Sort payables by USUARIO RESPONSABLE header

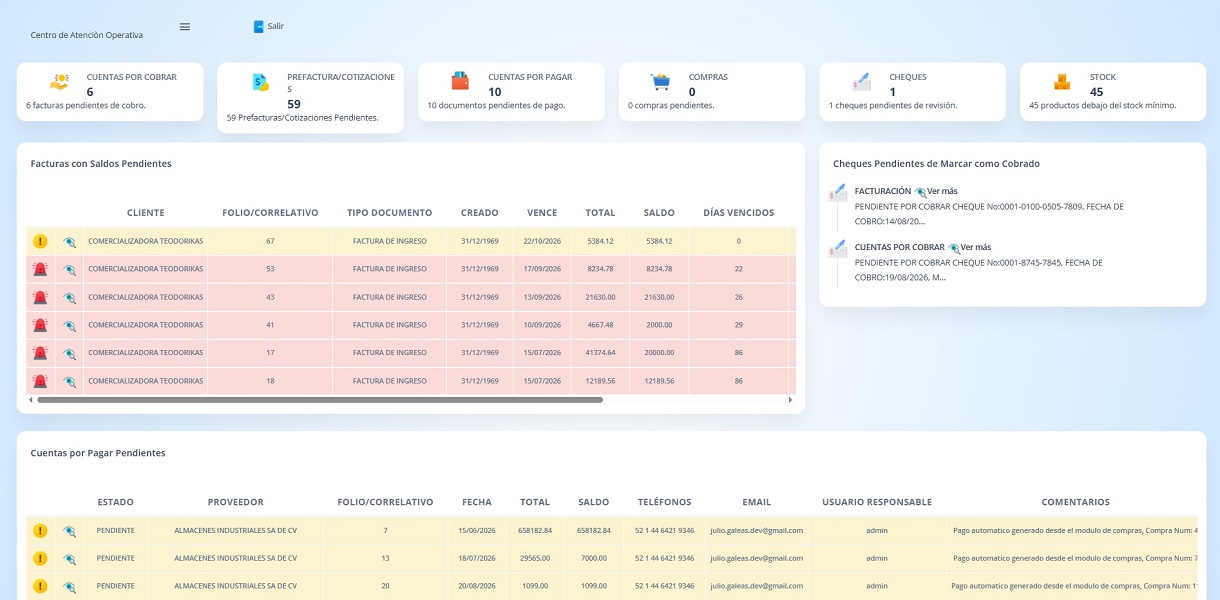click(x=877, y=502)
